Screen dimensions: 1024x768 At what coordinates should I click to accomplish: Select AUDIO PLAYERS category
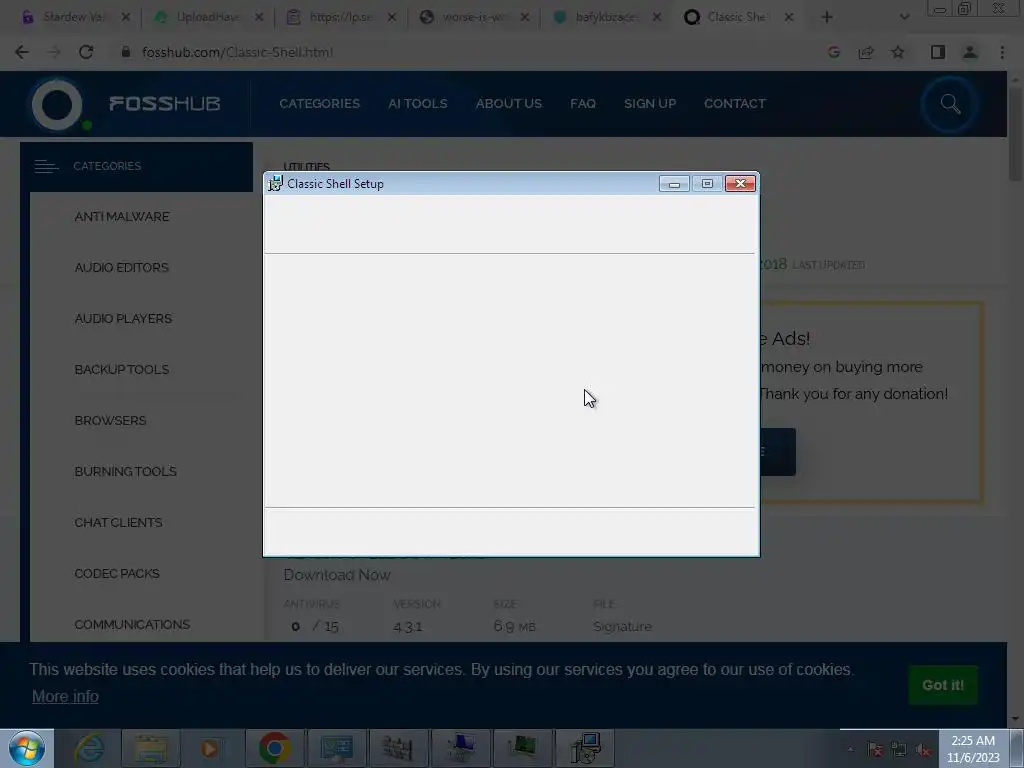coord(123,319)
